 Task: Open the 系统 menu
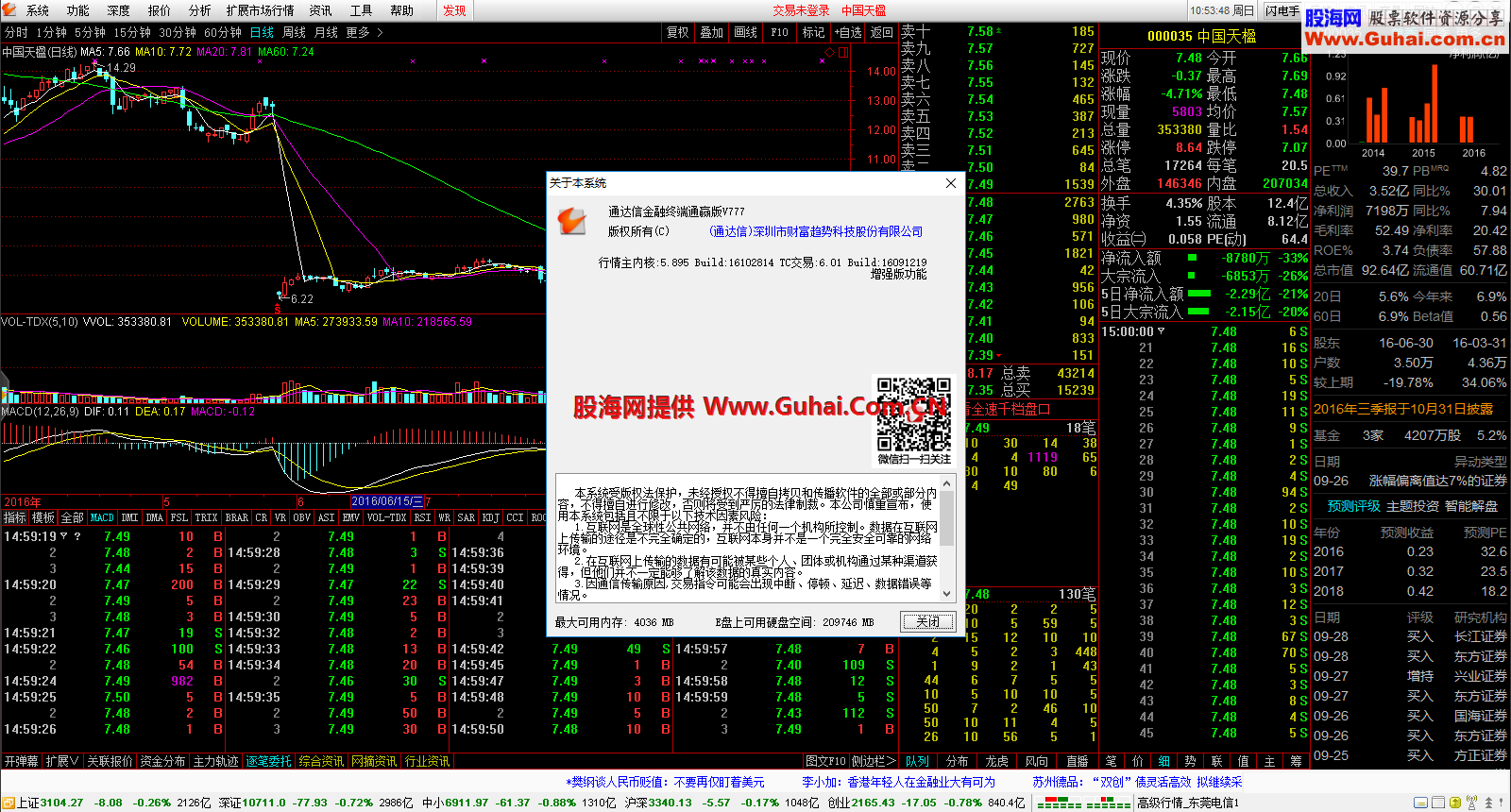point(38,10)
